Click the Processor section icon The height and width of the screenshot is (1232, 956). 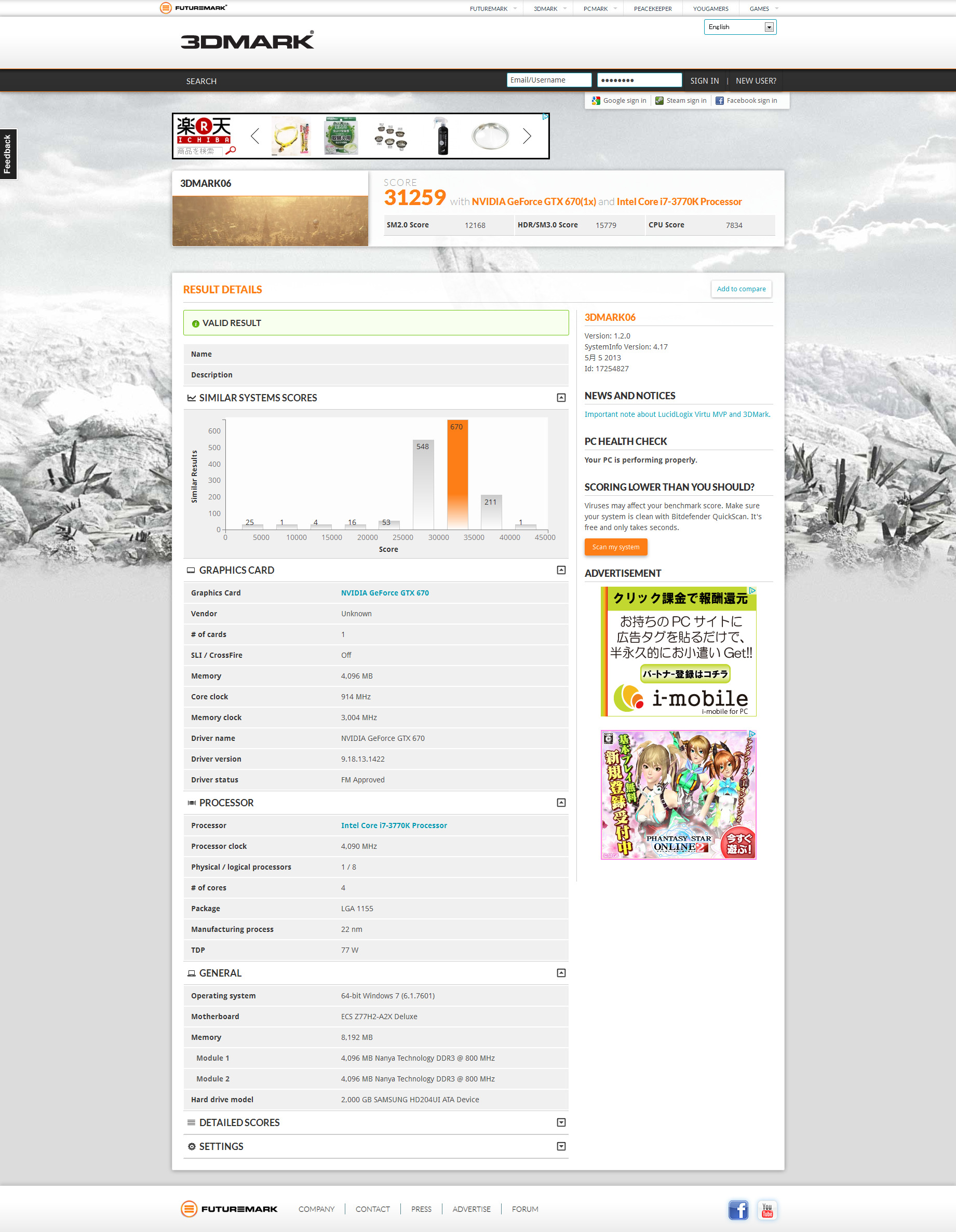tap(191, 803)
